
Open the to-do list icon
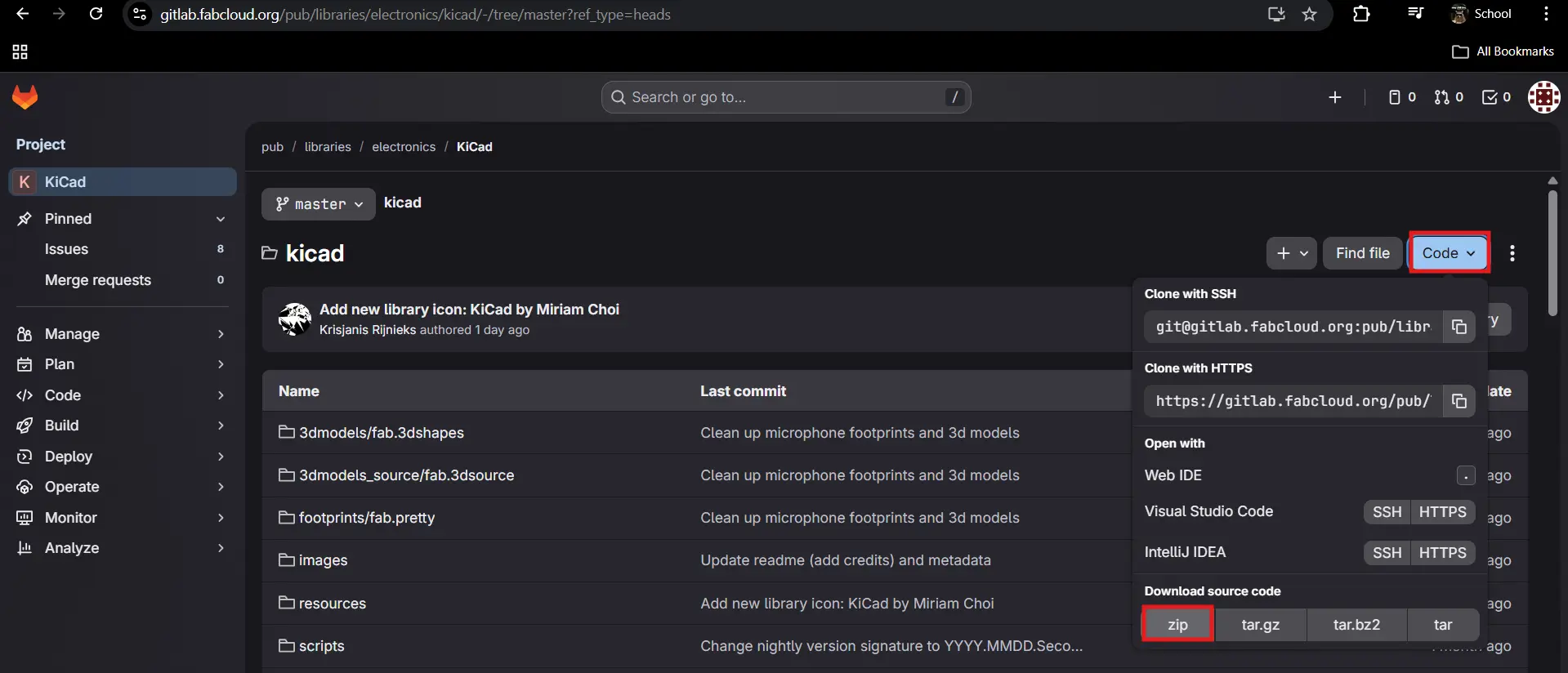pos(1496,97)
